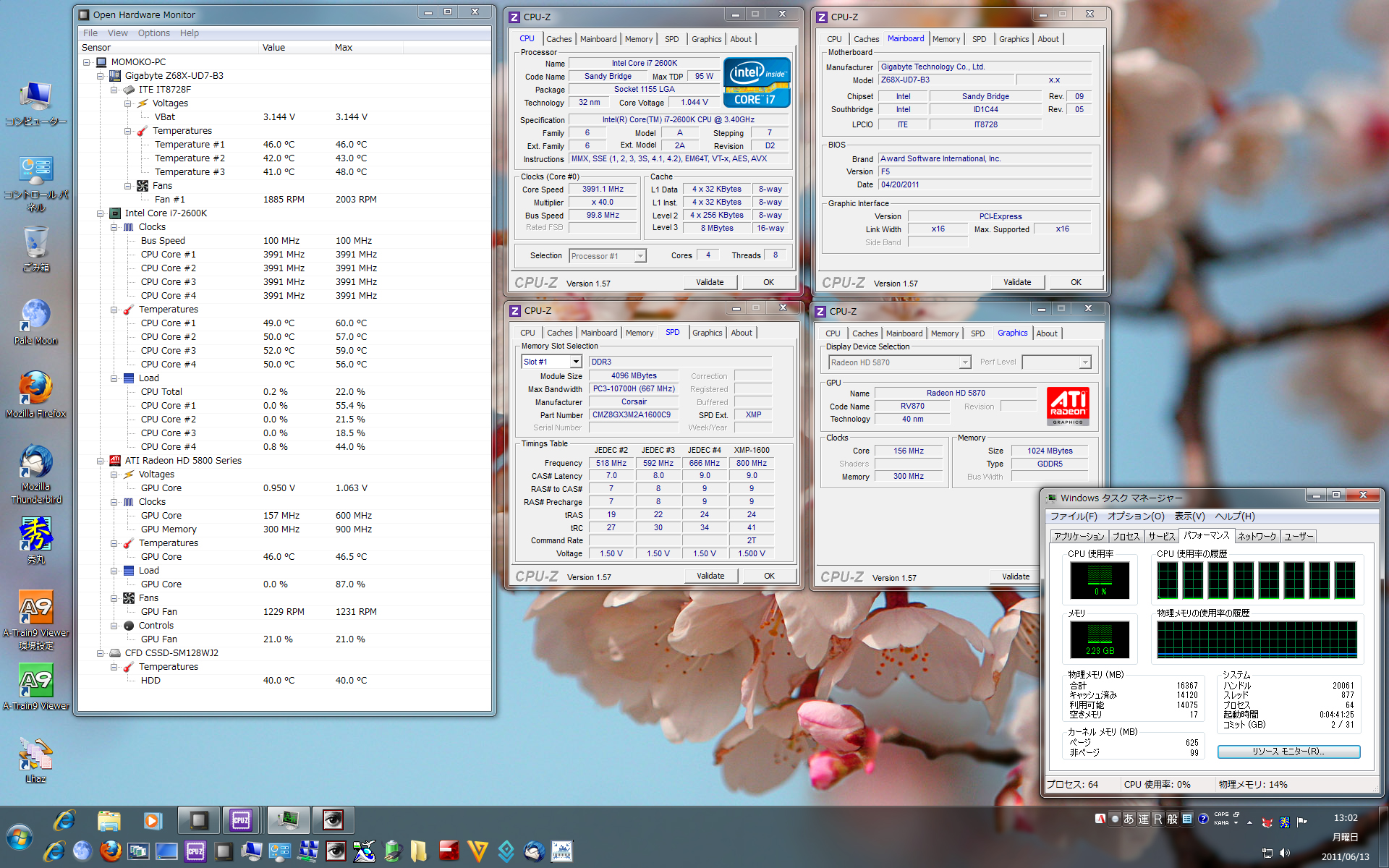Click the volume icon in system tray

(1285, 853)
